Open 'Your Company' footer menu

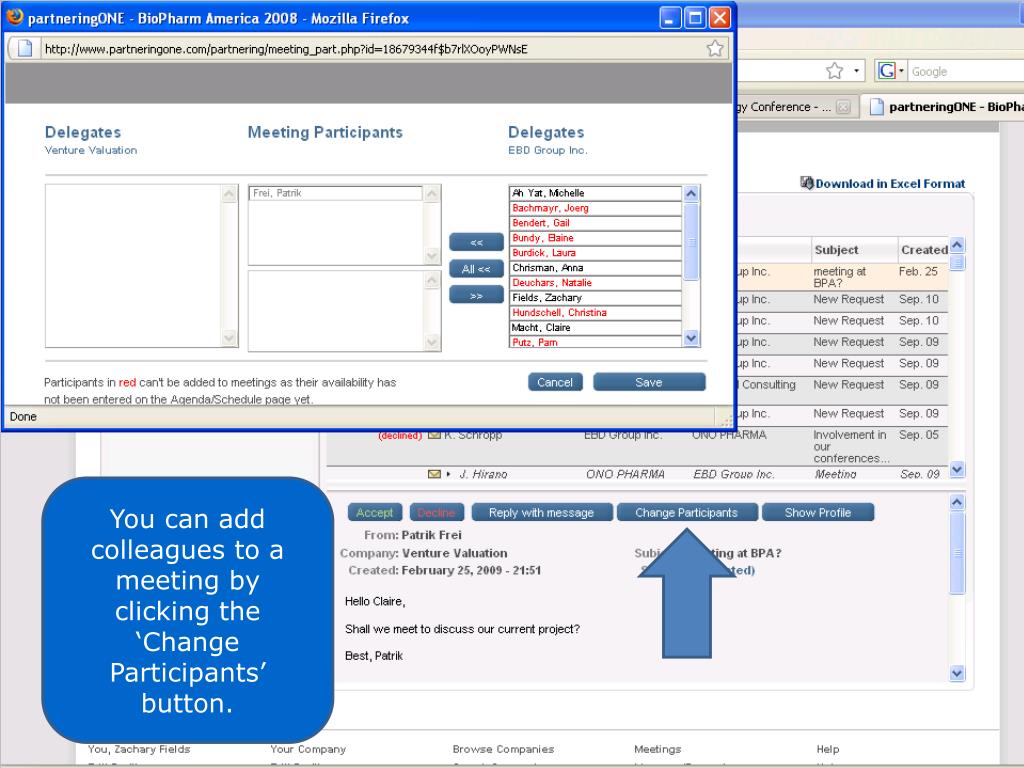308,749
